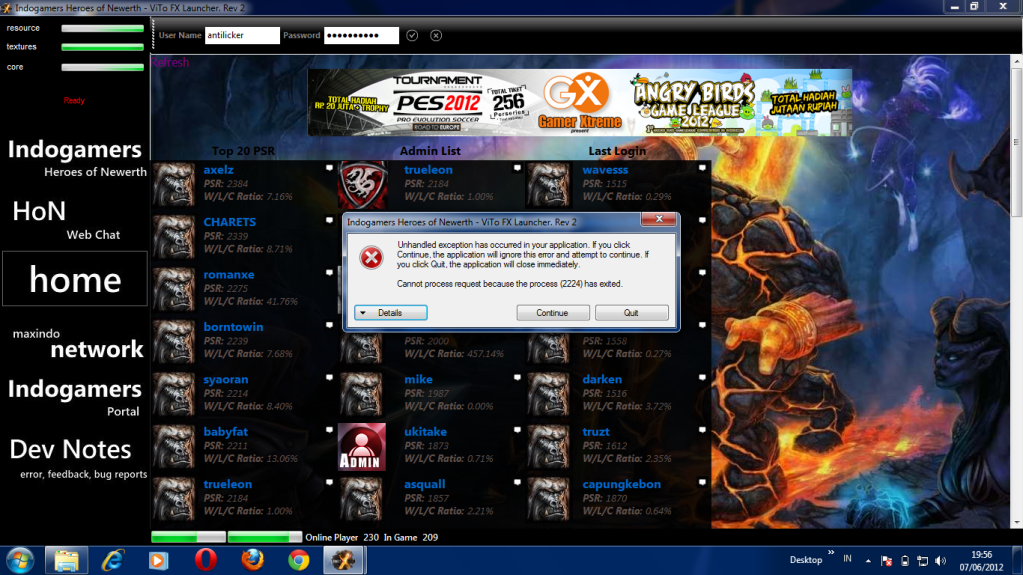This screenshot has width=1023, height=575.
Task: Launch media player from taskbar
Action: tap(159, 561)
